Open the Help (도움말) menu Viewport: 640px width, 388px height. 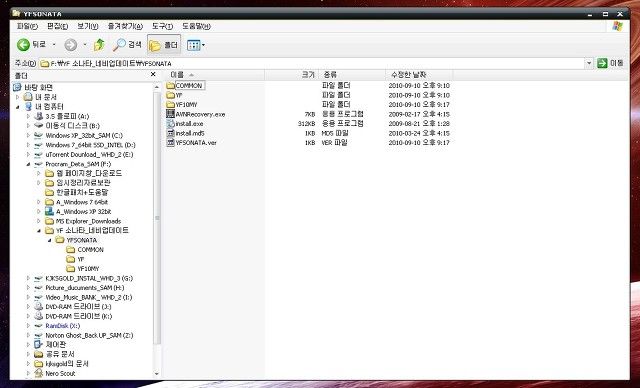(x=196, y=26)
